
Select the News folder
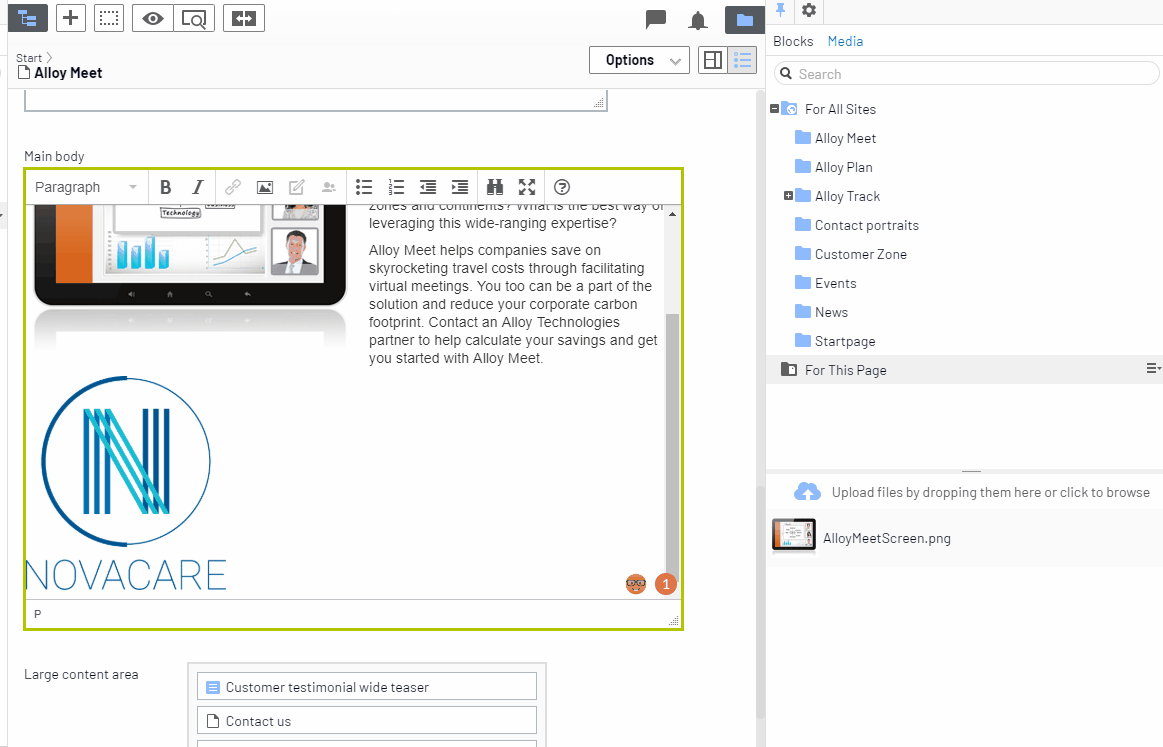coord(831,312)
